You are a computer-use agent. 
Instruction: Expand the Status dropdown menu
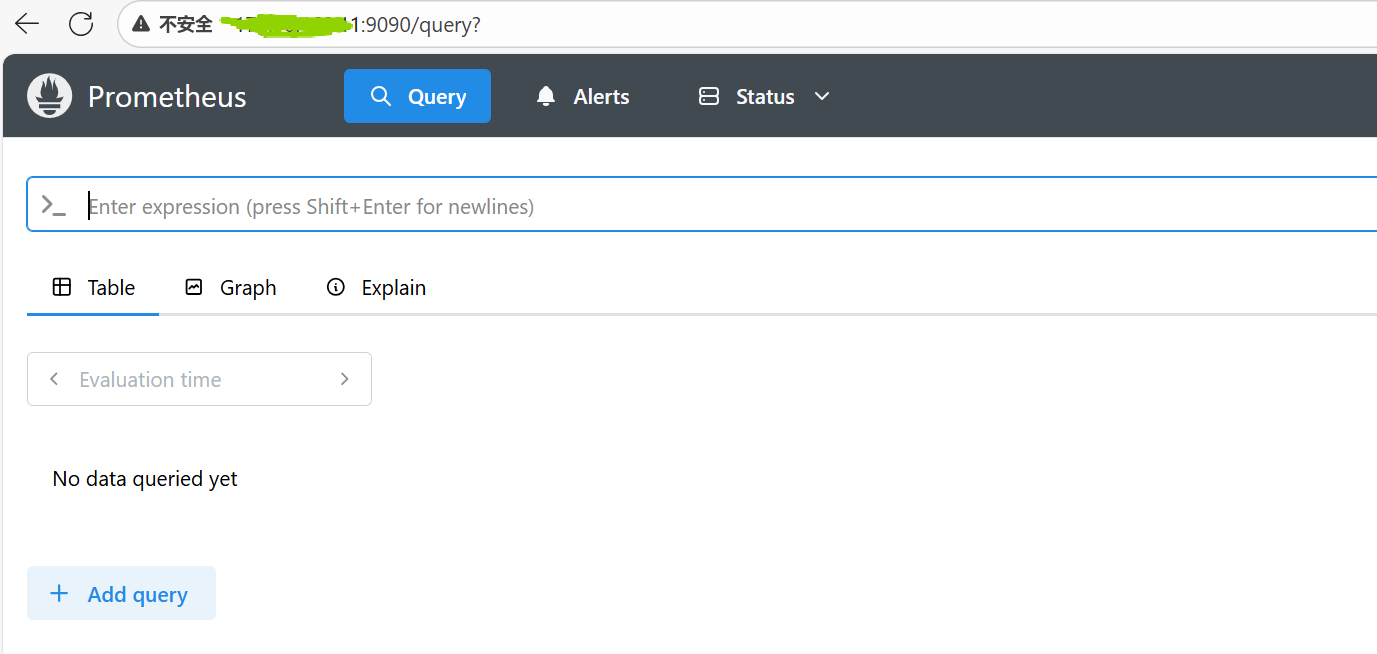click(764, 96)
